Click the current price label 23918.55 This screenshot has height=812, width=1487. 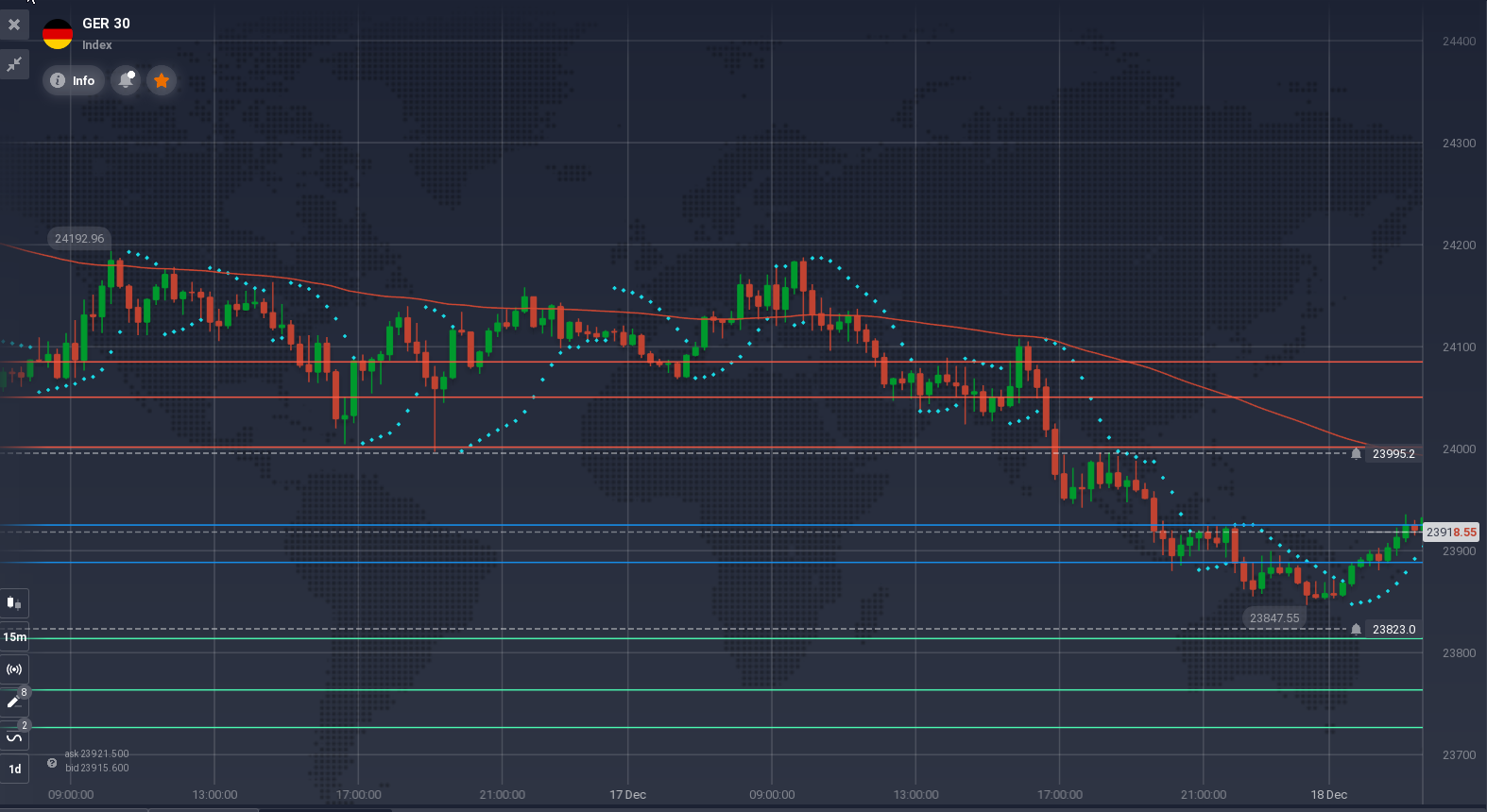click(1450, 533)
